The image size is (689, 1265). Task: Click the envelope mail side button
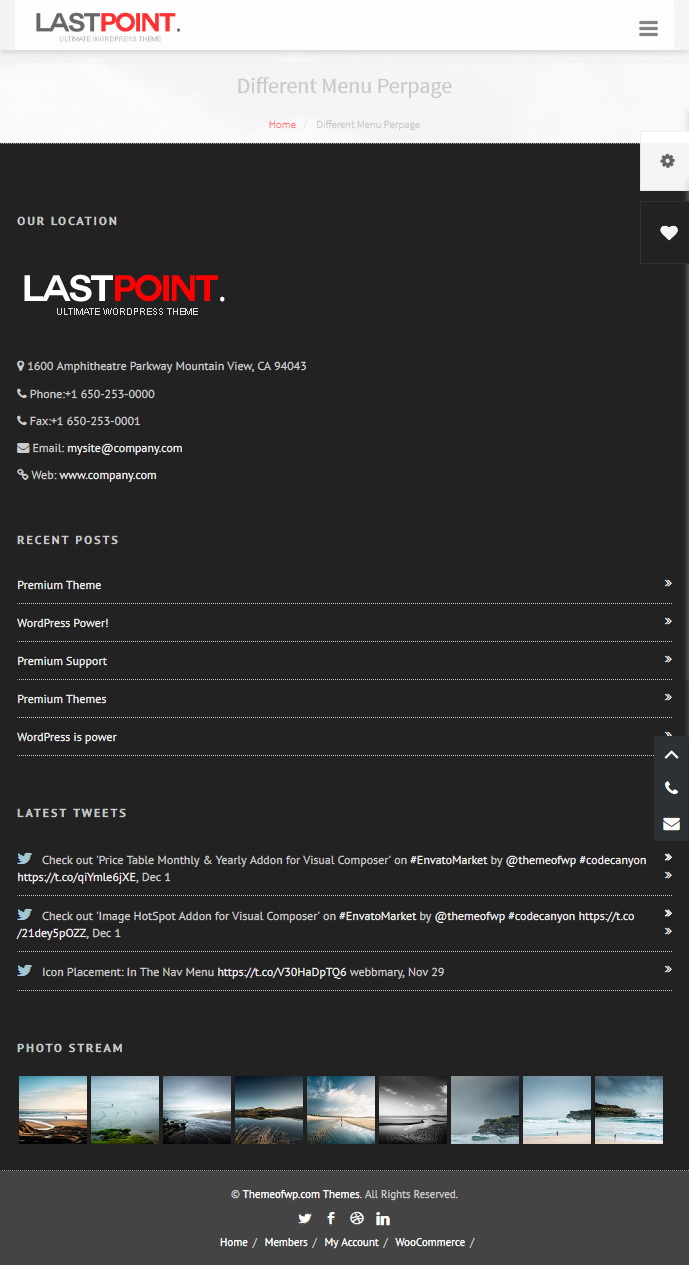tap(671, 823)
